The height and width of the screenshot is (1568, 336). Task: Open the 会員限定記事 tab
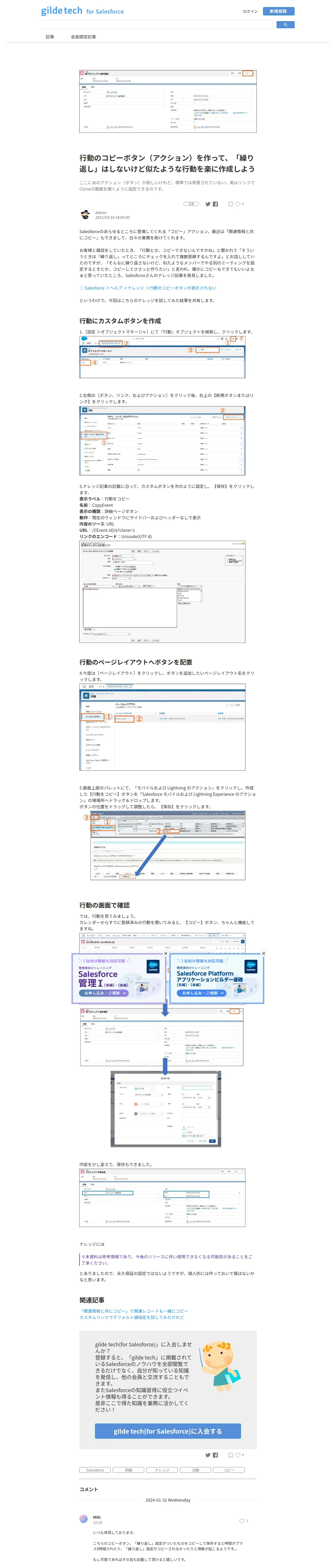(83, 37)
